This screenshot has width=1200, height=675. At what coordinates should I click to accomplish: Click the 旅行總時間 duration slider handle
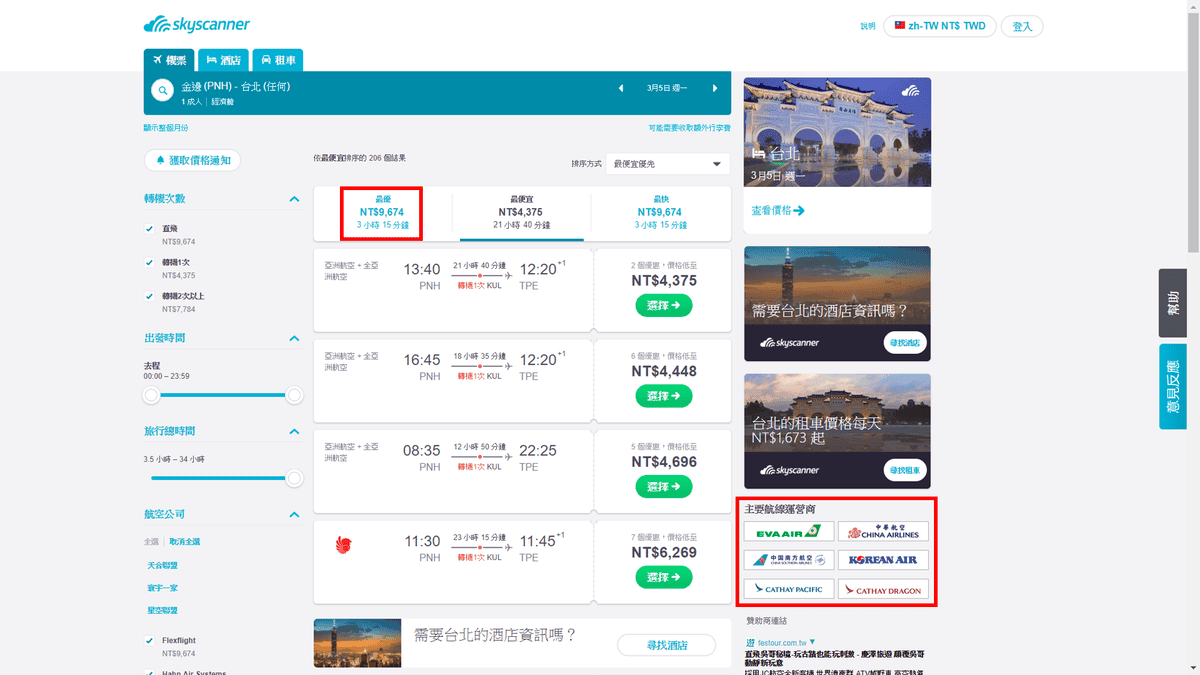pyautogui.click(x=294, y=479)
